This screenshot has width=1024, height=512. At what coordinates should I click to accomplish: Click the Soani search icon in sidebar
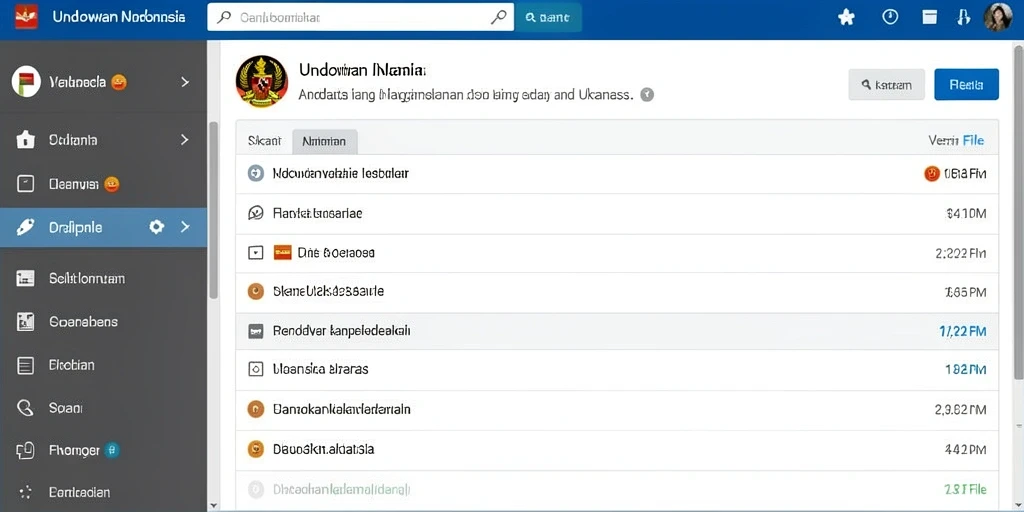coord(25,408)
